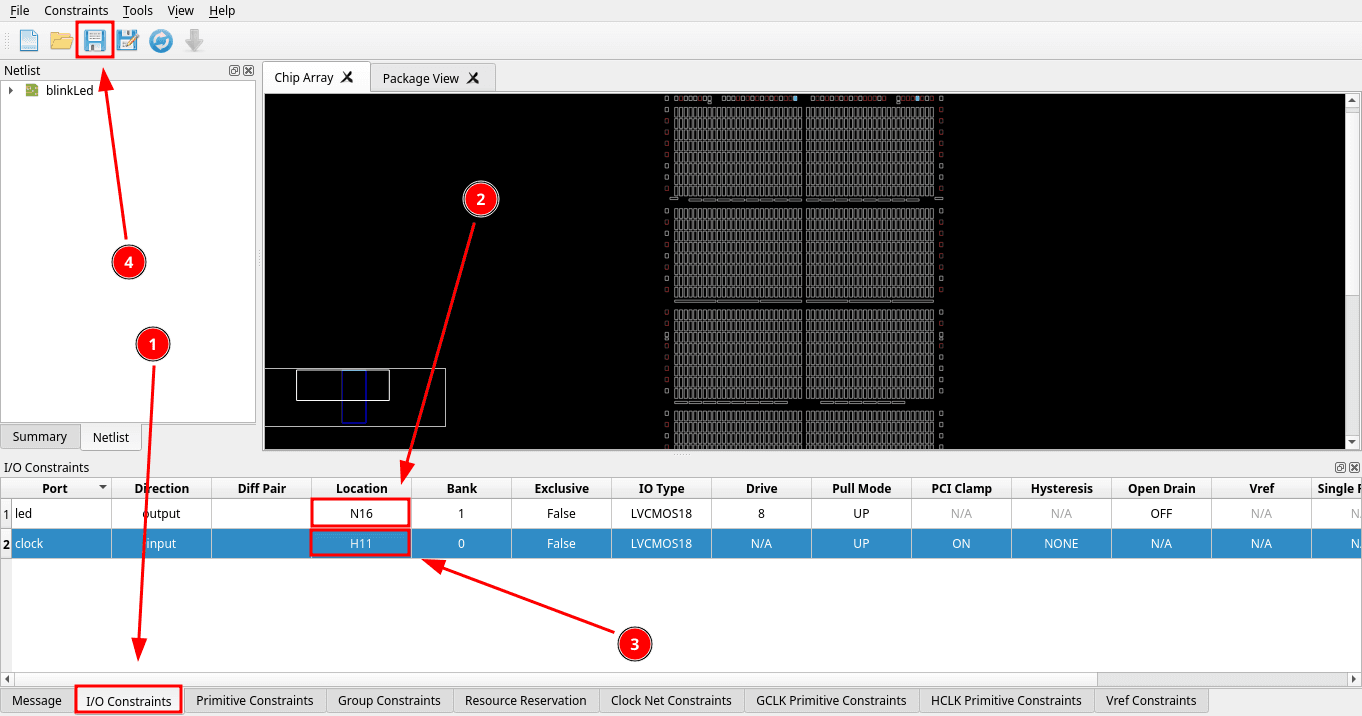Click the clock port cell
Image resolution: width=1362 pixels, height=716 pixels.
(61, 543)
